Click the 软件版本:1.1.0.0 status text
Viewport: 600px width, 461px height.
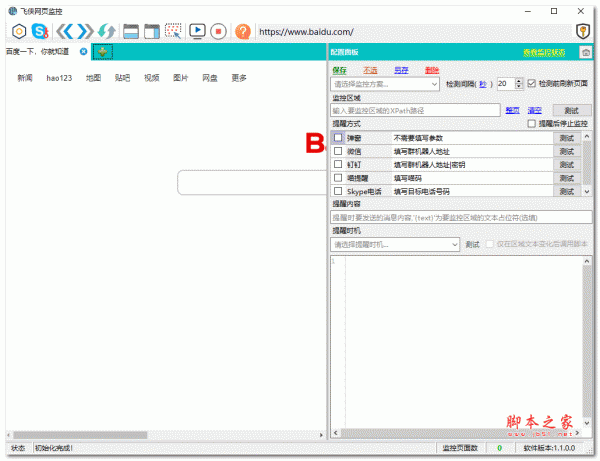(549, 448)
